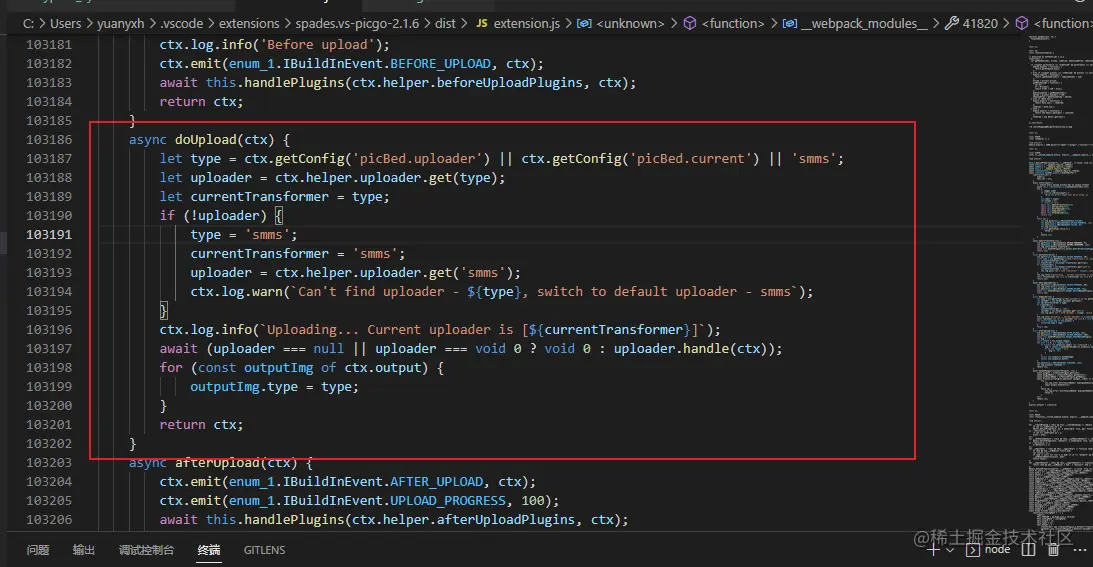Viewport: 1093px width, 567px height.
Task: Click 'AFTER_UPLOAD' enum constant
Action: (436, 481)
